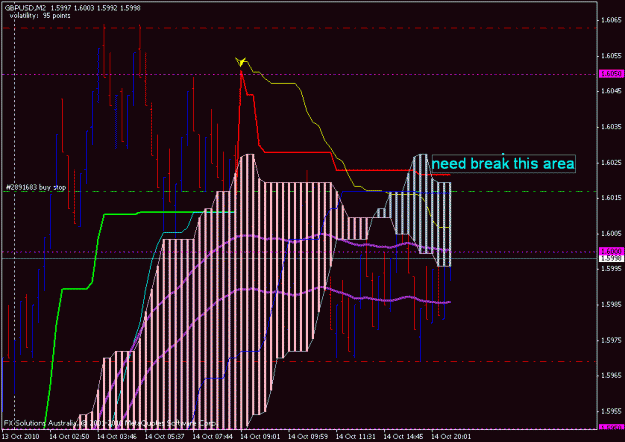This screenshot has width=625, height=442.
Task: Click the 1.6065 price scale value
Action: [611, 20]
